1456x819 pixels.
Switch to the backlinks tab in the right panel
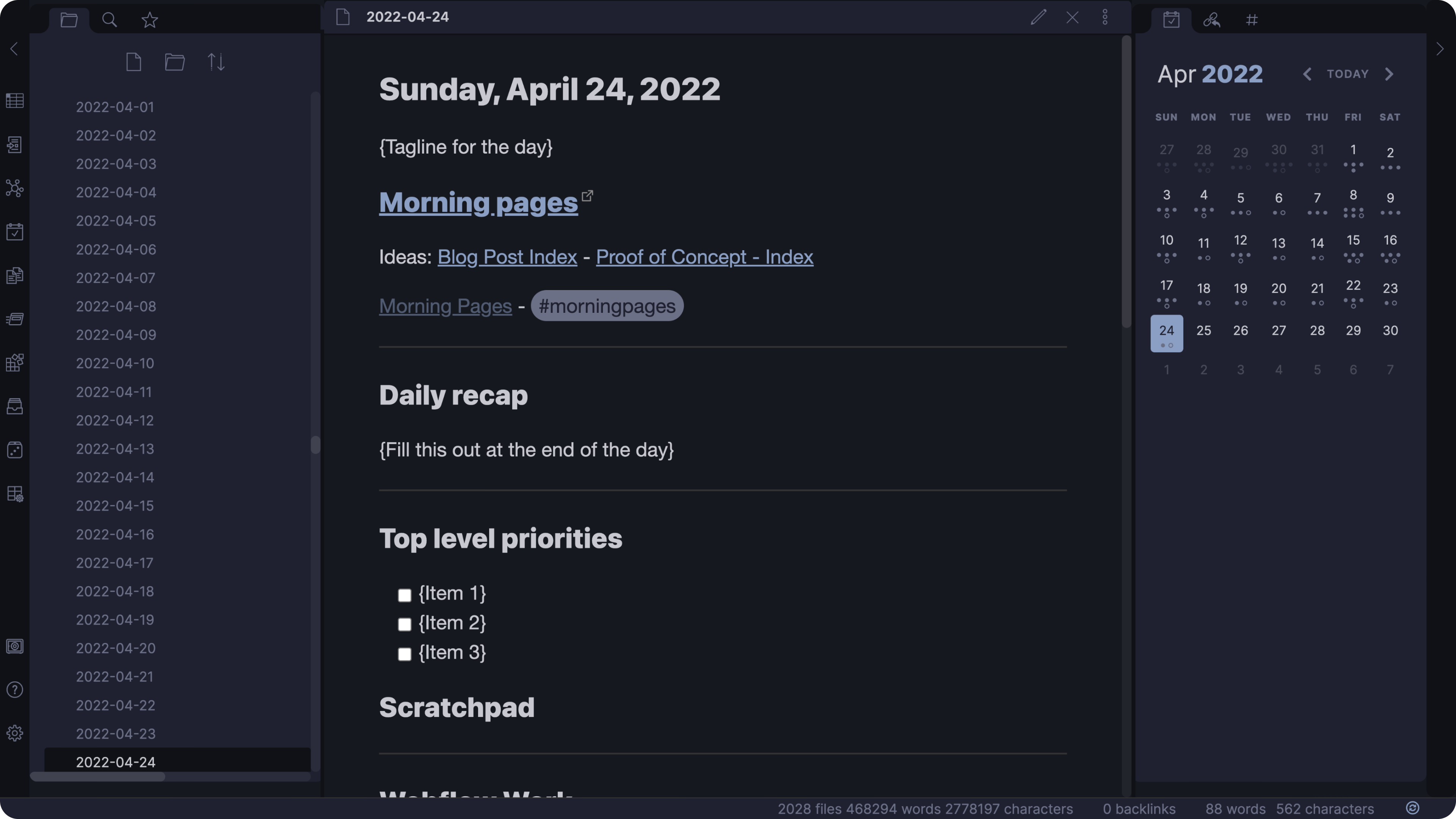pyautogui.click(x=1211, y=20)
